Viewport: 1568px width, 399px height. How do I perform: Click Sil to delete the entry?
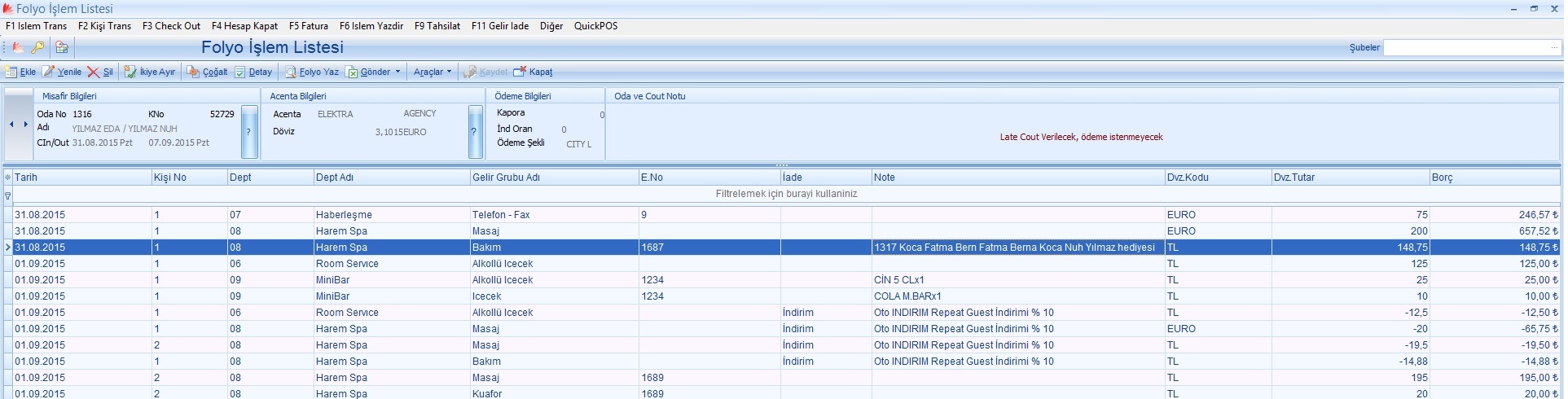[100, 72]
